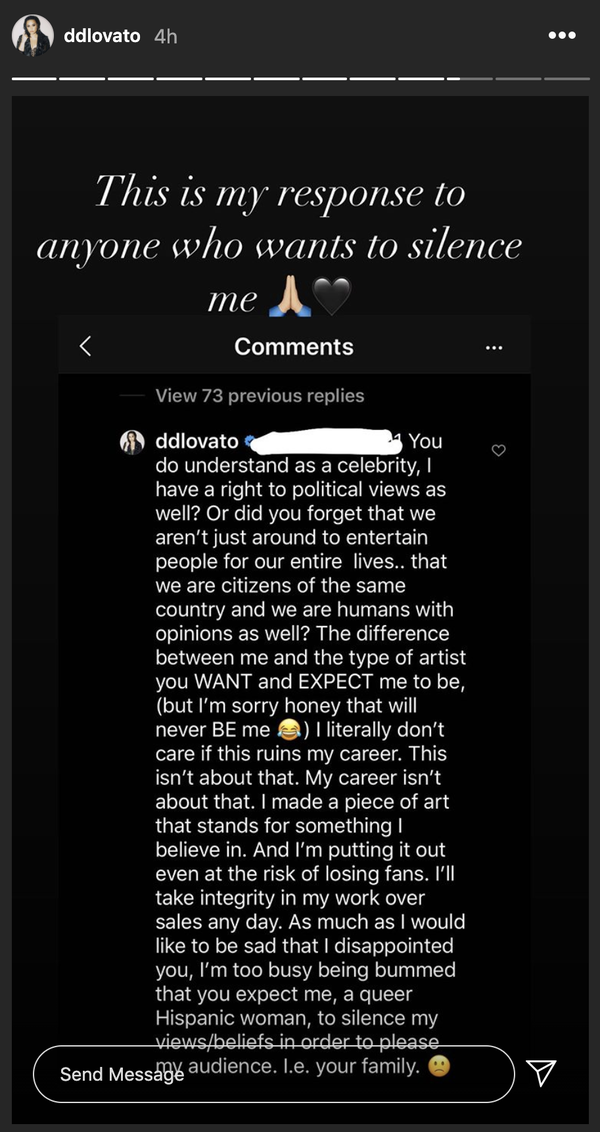Go back using the Comments chevron
This screenshot has height=1132, width=600.
coord(85,346)
